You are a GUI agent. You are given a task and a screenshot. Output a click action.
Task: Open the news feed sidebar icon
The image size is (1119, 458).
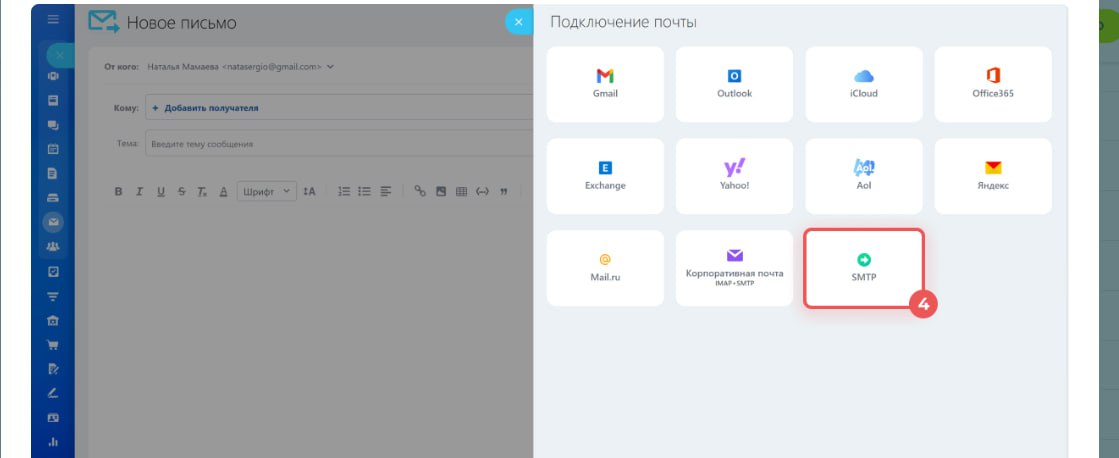pyautogui.click(x=53, y=101)
